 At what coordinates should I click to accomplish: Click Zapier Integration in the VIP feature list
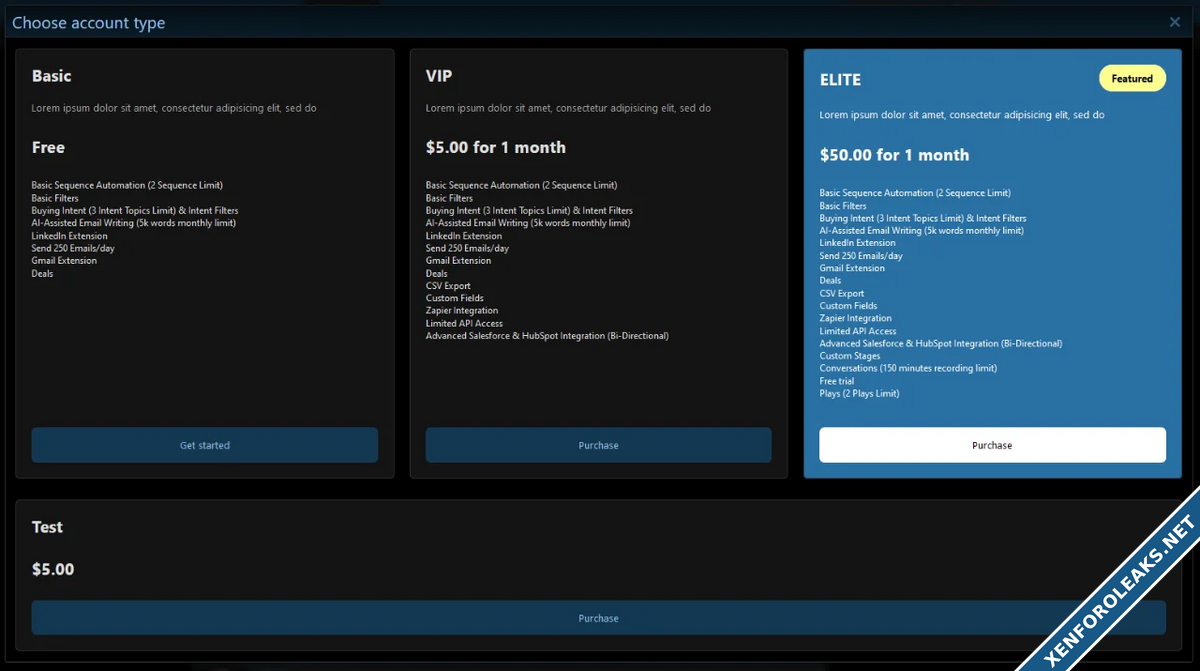(462, 311)
